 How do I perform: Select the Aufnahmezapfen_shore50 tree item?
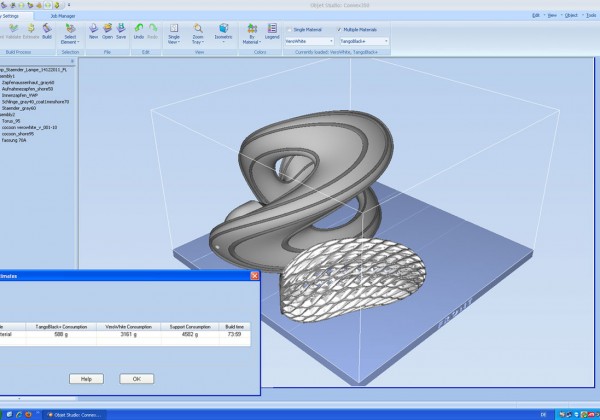tap(27, 89)
